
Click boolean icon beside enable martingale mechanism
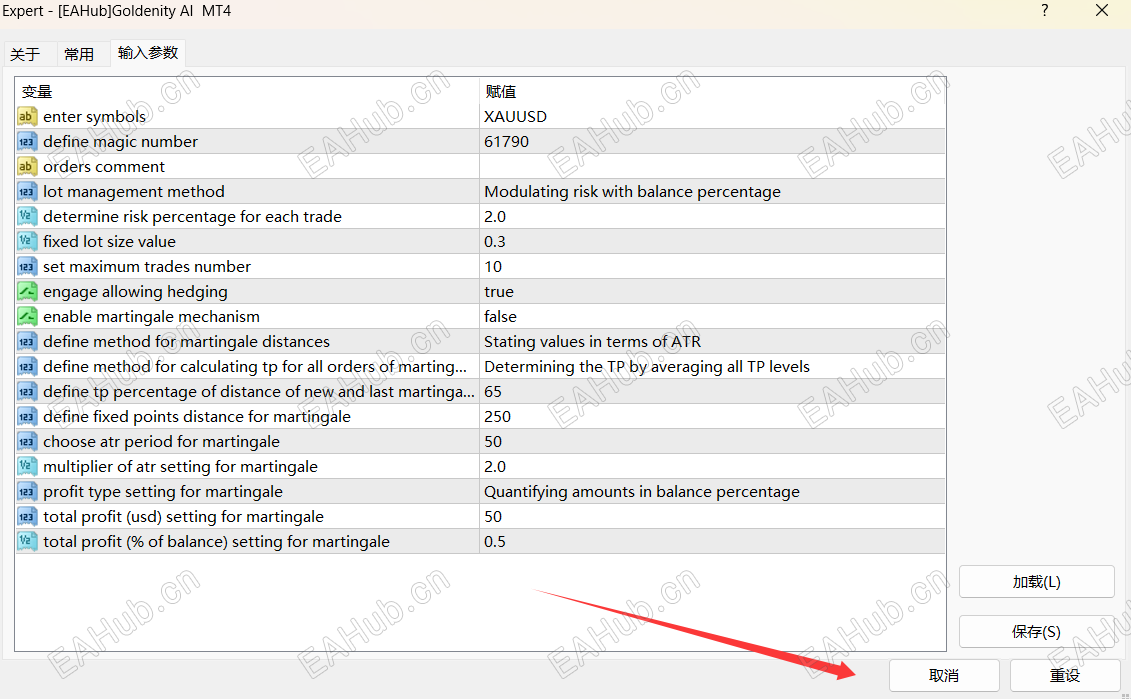pos(27,317)
